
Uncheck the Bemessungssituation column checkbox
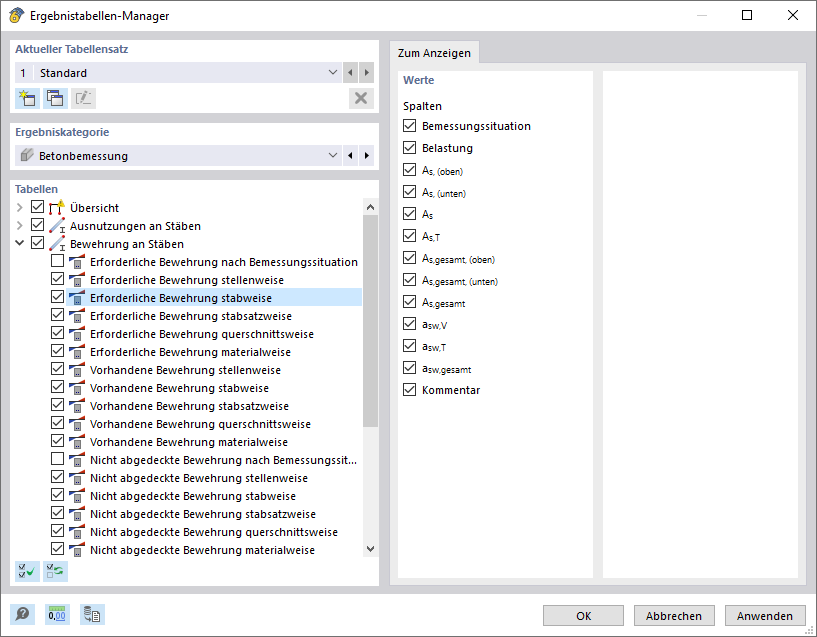tap(409, 126)
